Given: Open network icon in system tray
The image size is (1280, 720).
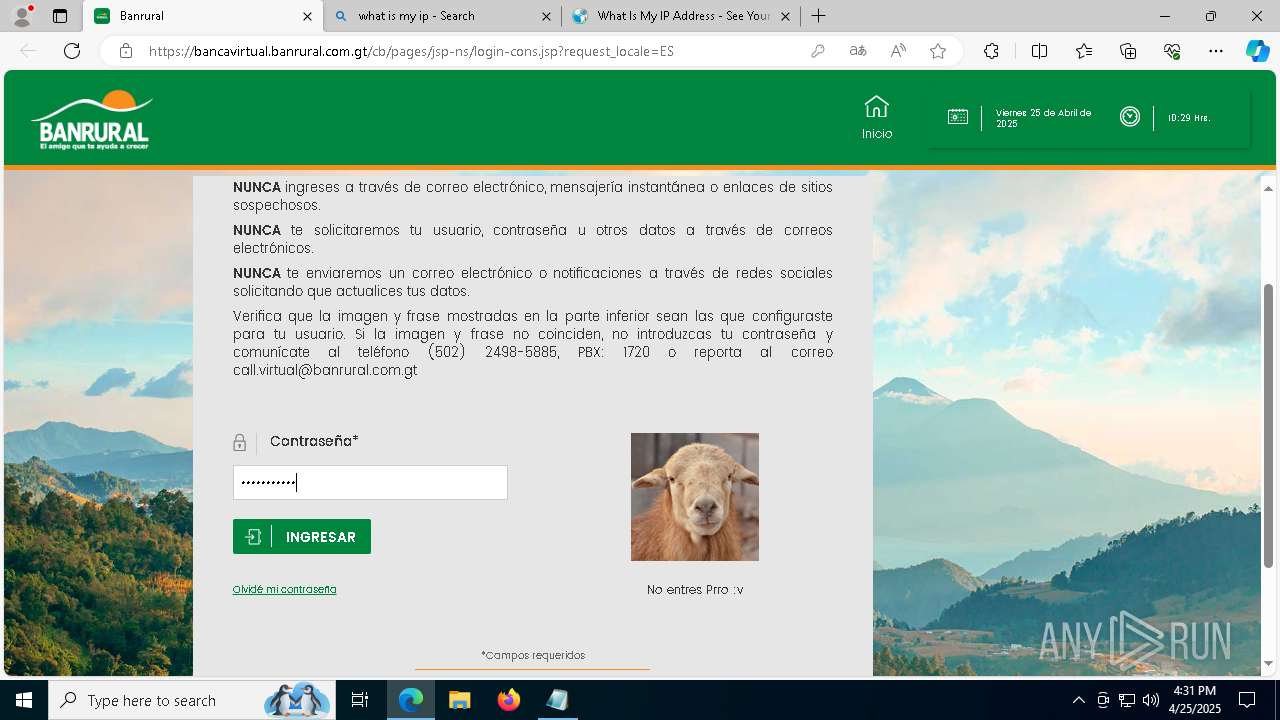Looking at the screenshot, I should coord(1127,700).
